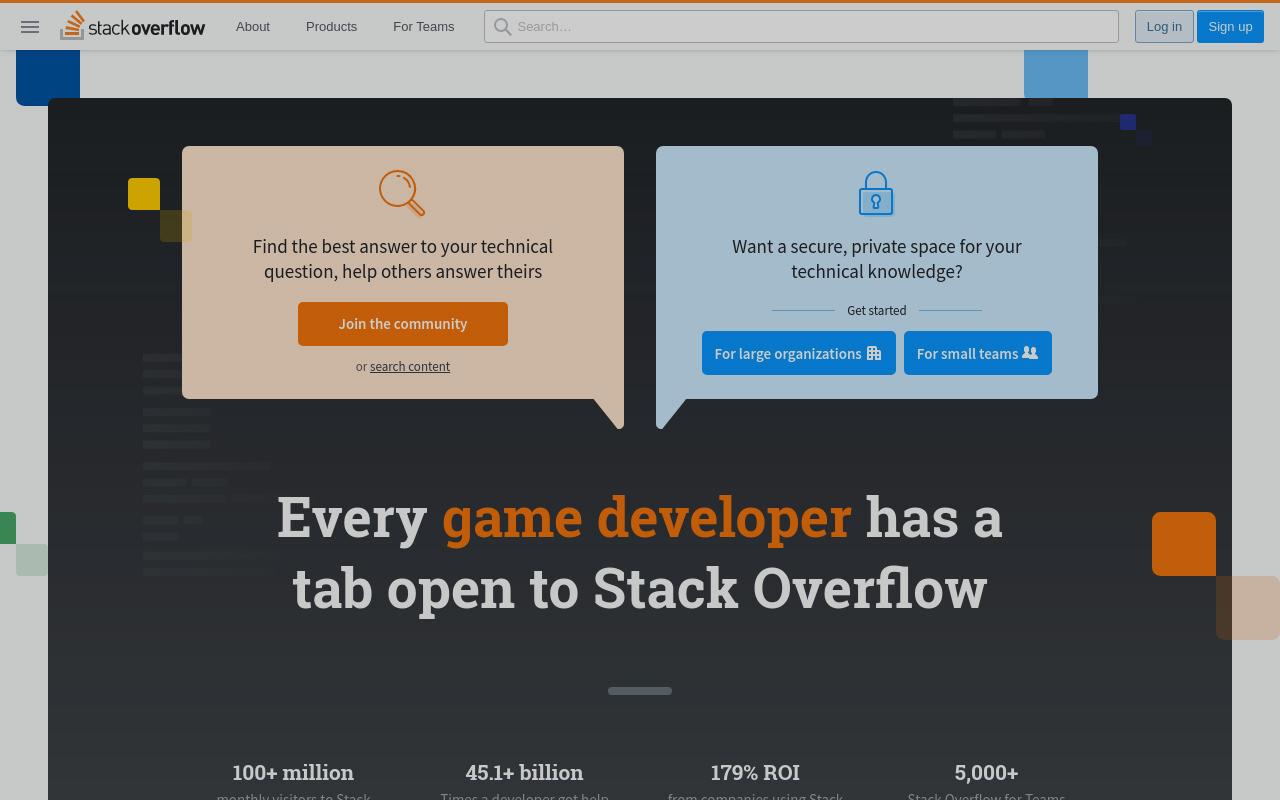Screen dimensions: 1280x800
Task: Open the Products menu item
Action: click(x=331, y=26)
